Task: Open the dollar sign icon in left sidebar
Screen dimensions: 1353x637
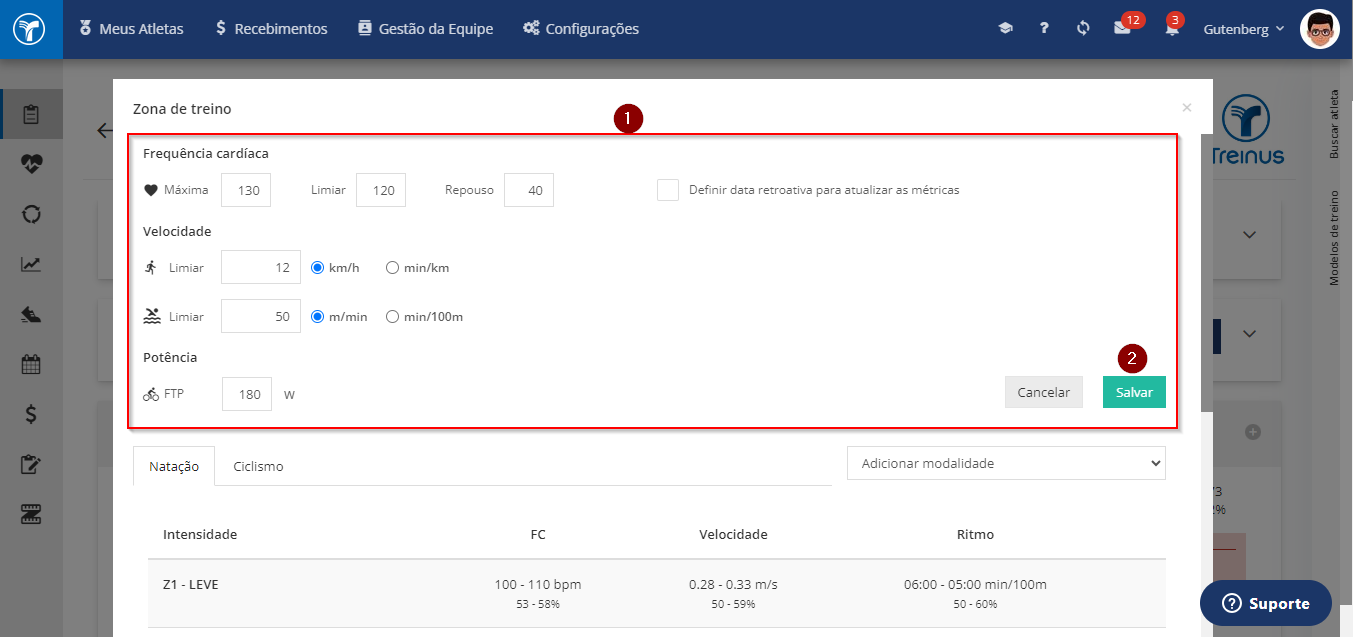Action: (x=31, y=414)
